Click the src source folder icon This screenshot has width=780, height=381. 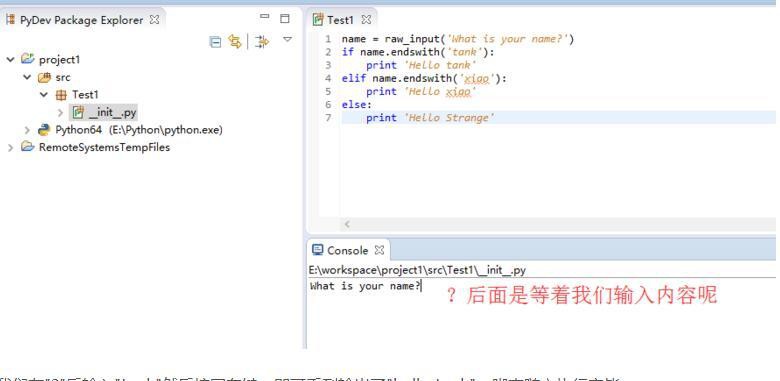(44, 78)
